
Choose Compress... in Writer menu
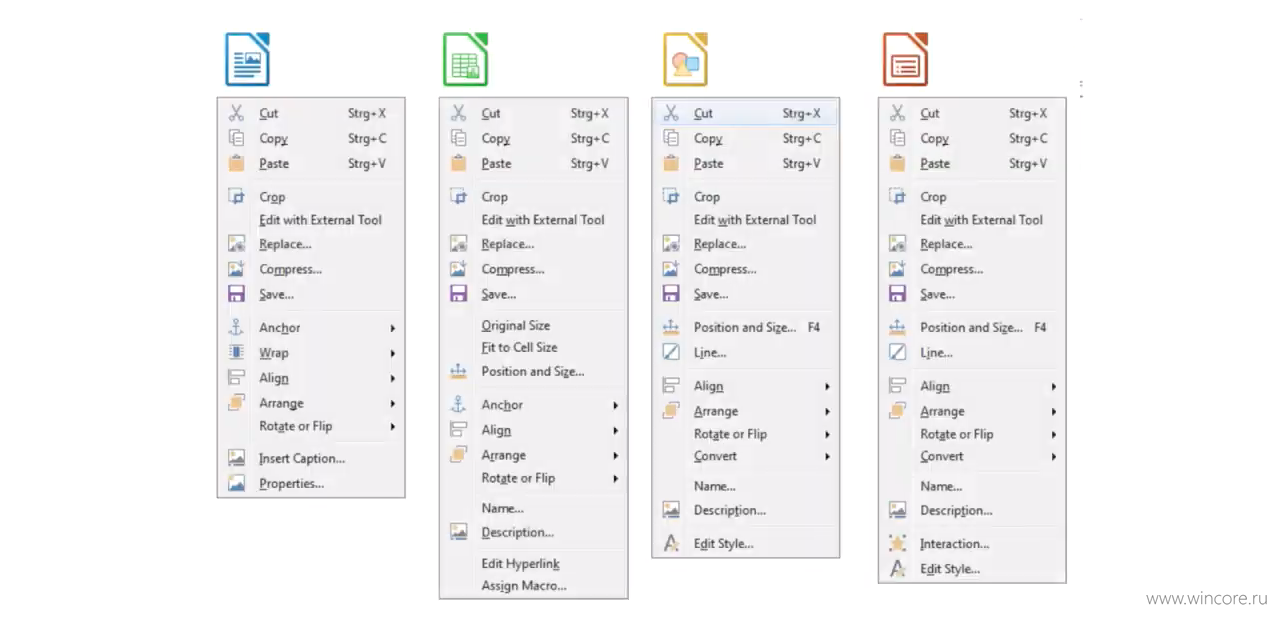(x=290, y=269)
